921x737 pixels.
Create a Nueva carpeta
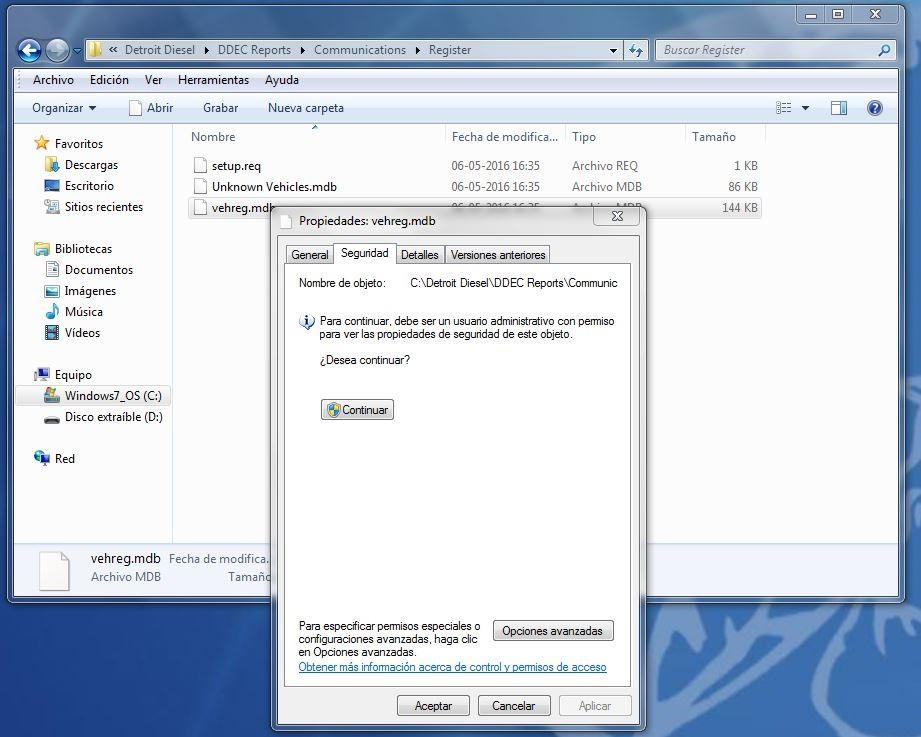click(305, 108)
